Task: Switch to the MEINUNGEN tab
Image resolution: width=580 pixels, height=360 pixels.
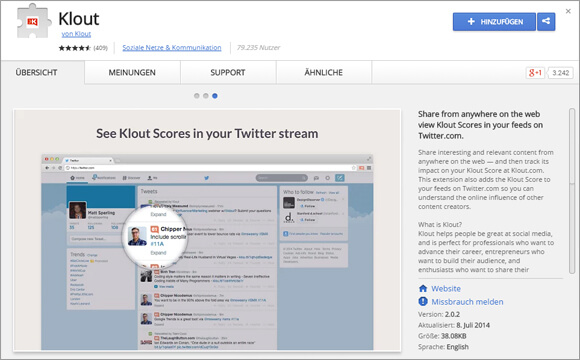Action: click(132, 73)
